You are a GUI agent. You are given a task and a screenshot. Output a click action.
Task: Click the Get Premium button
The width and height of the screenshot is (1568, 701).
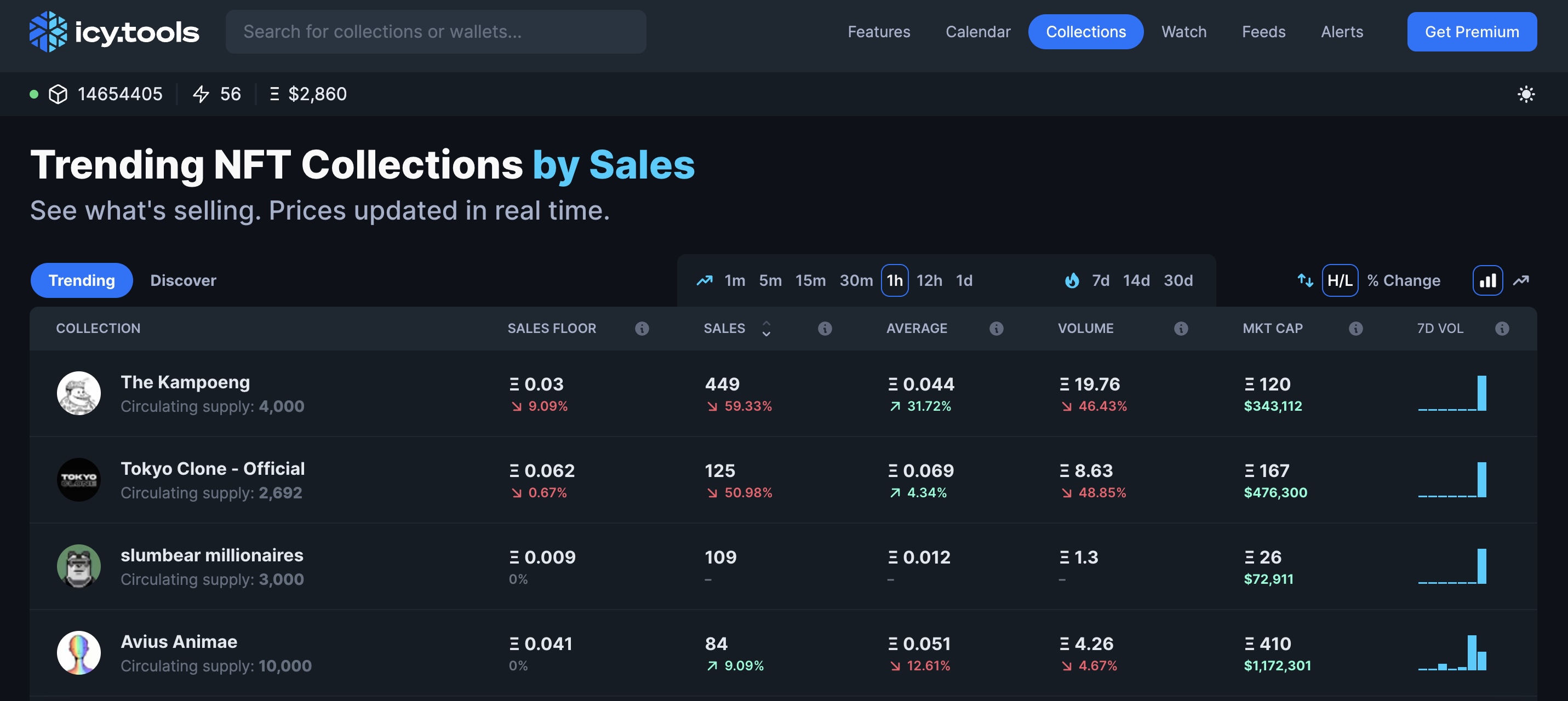[1471, 32]
